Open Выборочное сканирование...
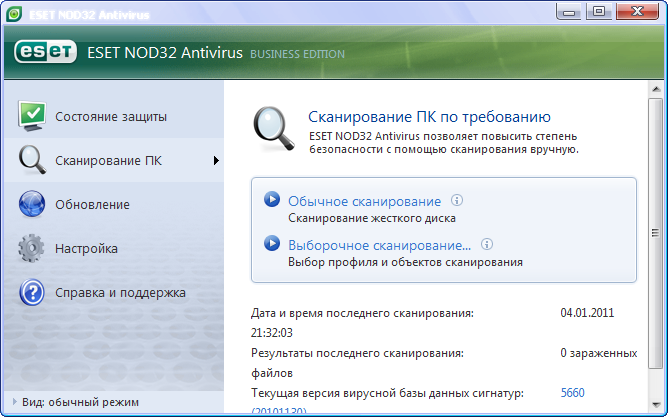This screenshot has height=417, width=668. [380, 245]
